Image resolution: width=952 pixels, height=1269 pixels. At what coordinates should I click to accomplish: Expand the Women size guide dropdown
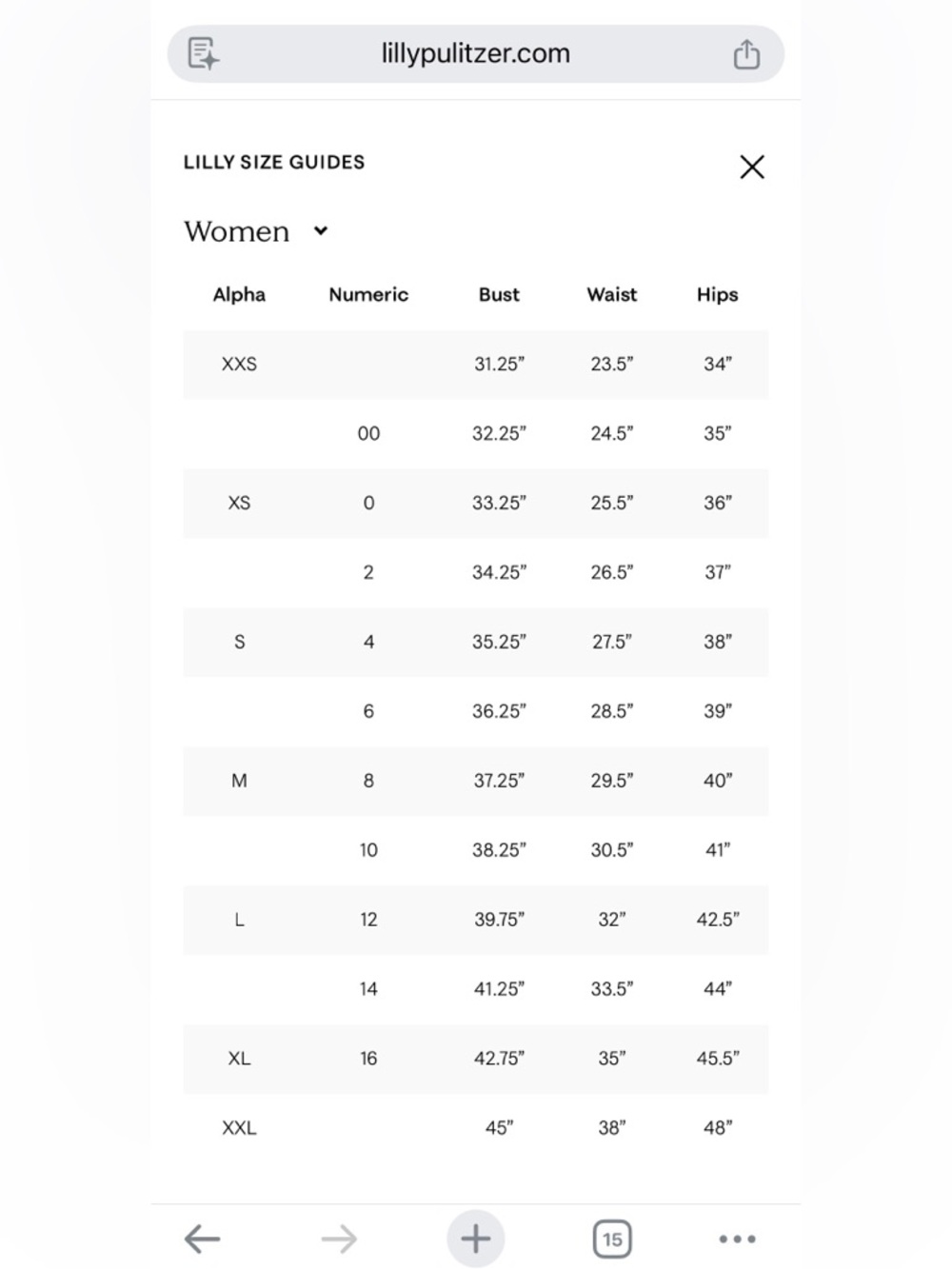[256, 231]
